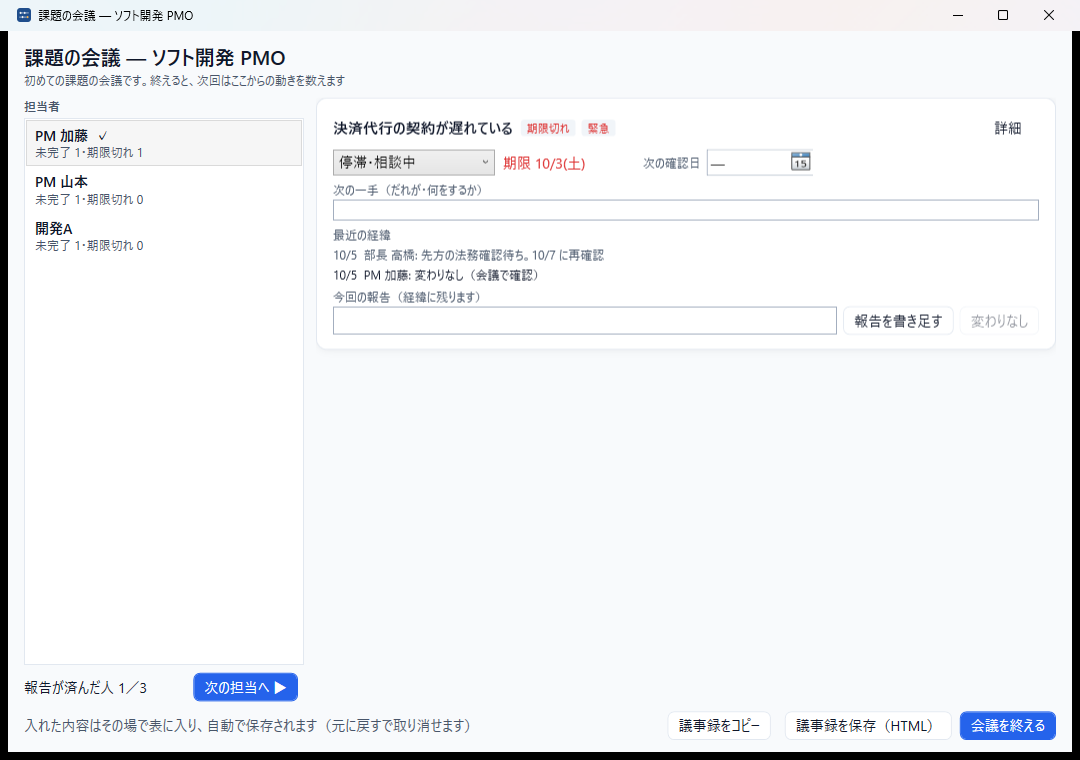1080x760 pixels.
Task: Click the 担当者 list header
Action: pos(42,106)
